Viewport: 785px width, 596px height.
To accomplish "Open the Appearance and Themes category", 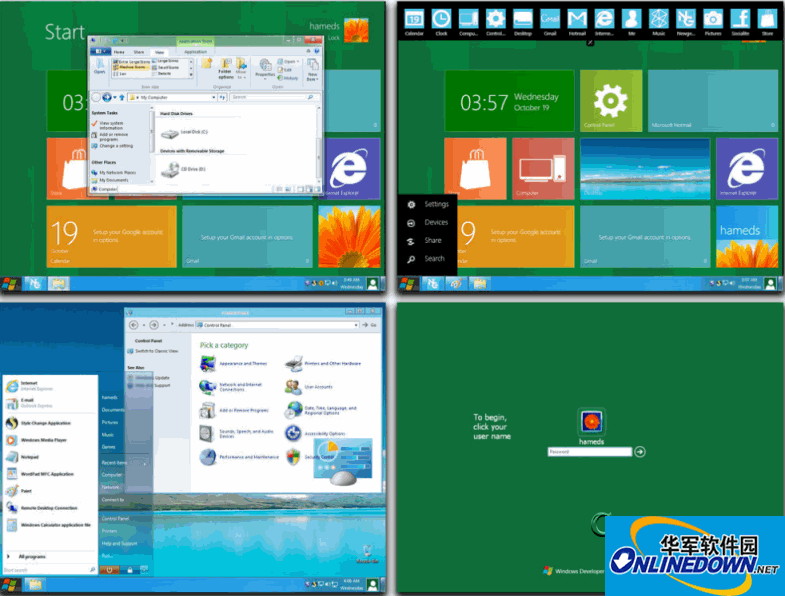I will coord(233,364).
